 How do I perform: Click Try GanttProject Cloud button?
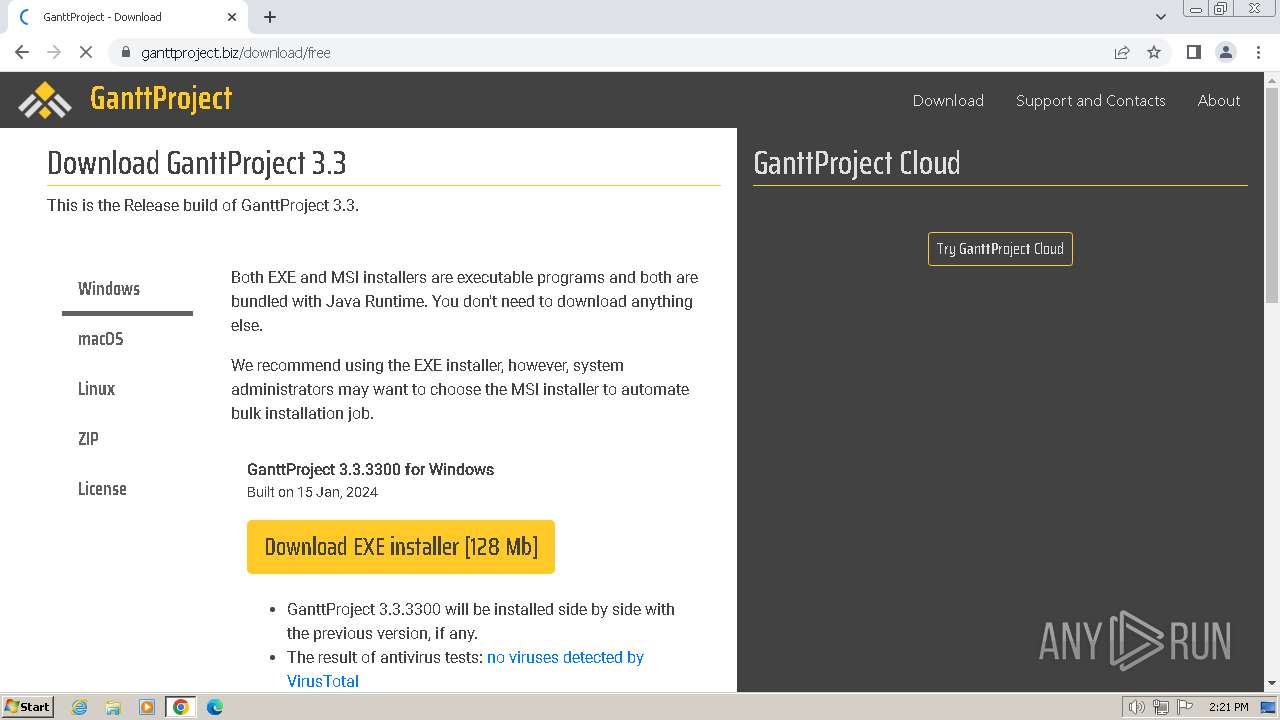pos(1000,249)
